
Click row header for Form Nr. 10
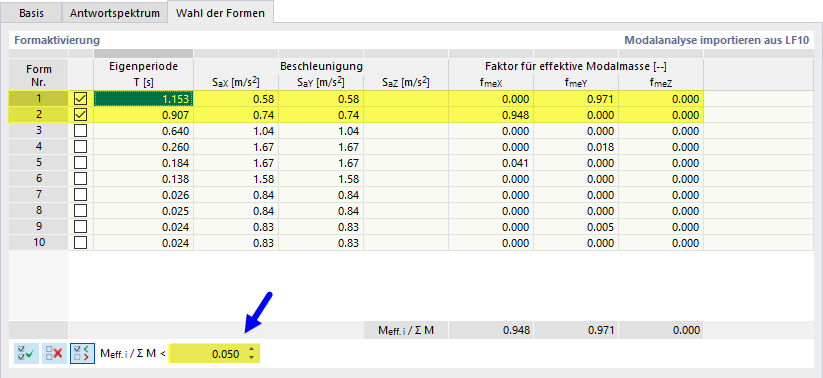coord(39,243)
